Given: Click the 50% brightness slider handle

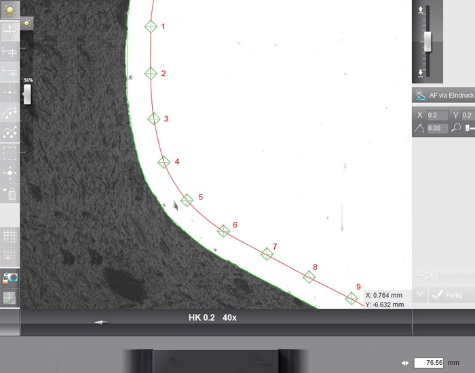Looking at the screenshot, I should pyautogui.click(x=27, y=94).
